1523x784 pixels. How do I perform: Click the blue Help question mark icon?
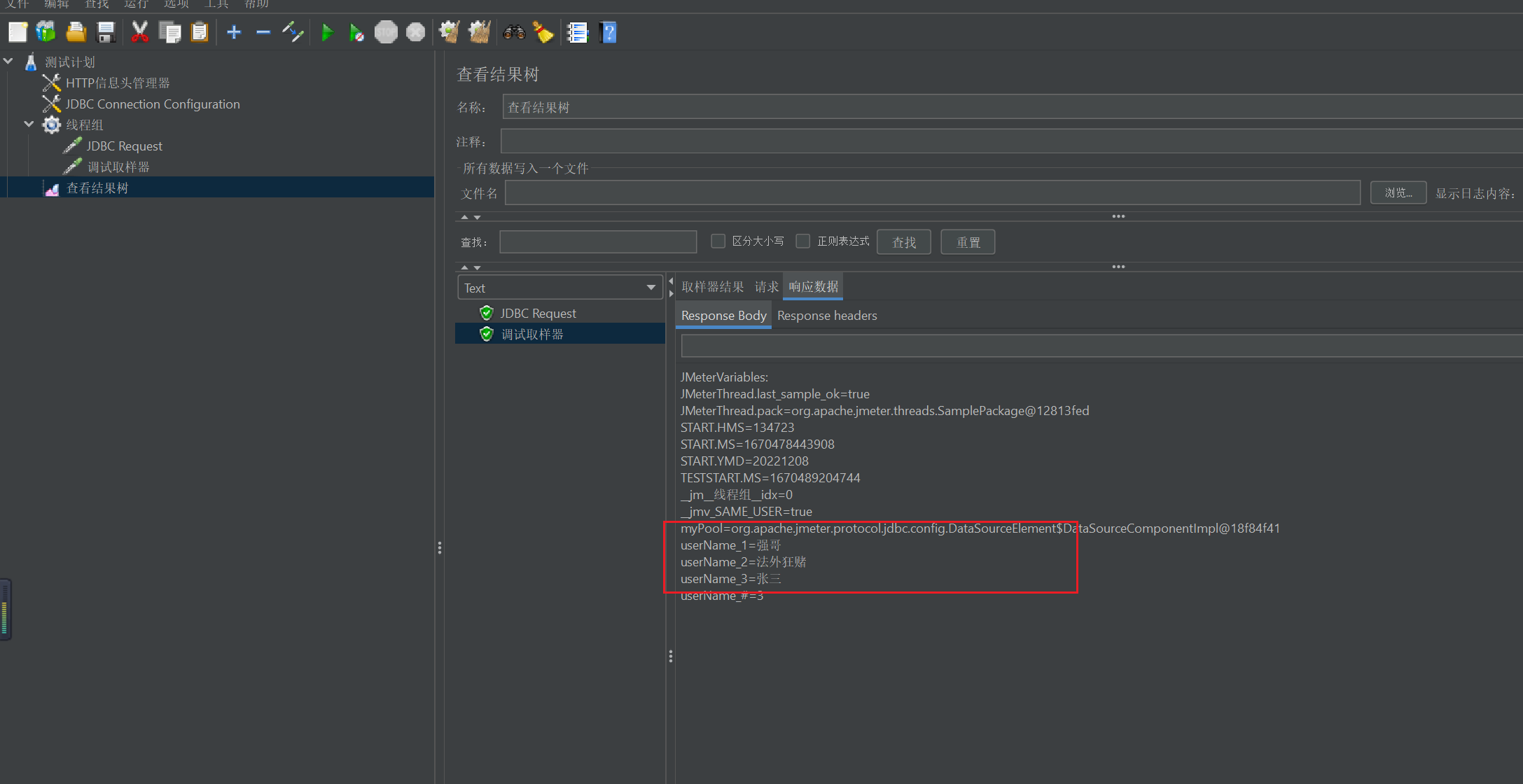[608, 32]
